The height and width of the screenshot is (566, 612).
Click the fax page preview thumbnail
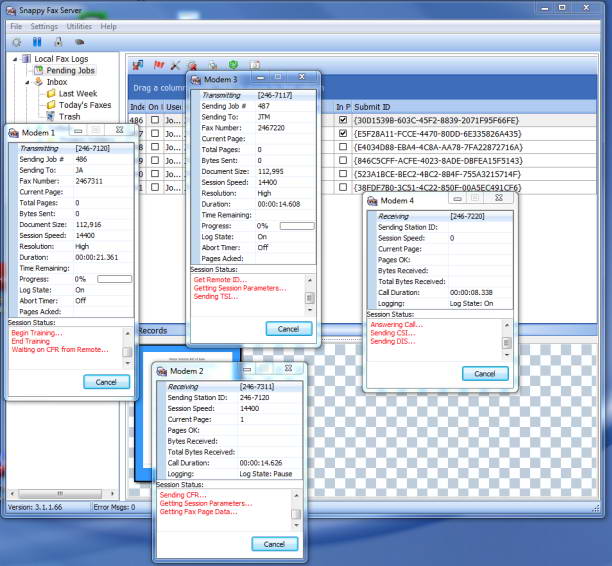click(x=188, y=415)
